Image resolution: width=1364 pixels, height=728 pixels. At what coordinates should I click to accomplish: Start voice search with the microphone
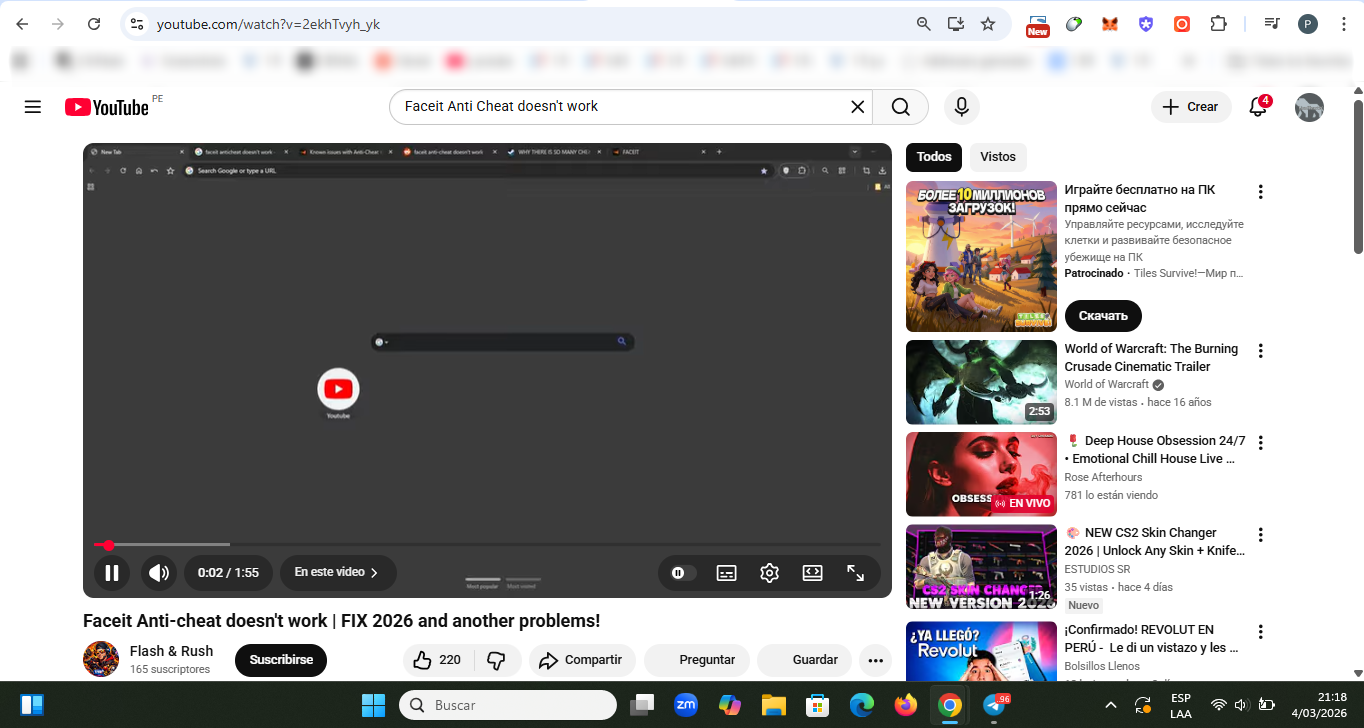[961, 107]
